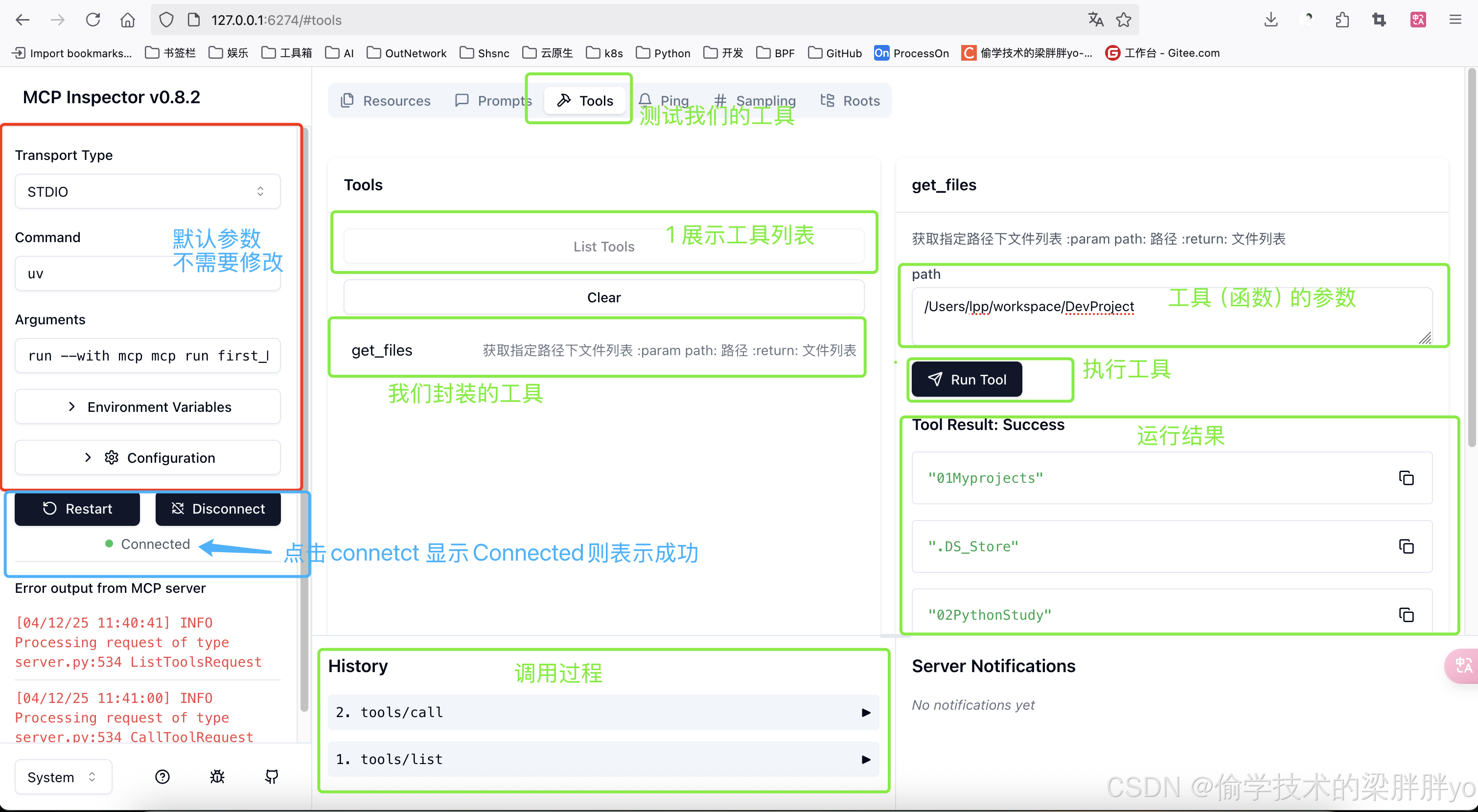Open the GitHub icon link in sidebar
The image size is (1478, 812).
tap(272, 777)
